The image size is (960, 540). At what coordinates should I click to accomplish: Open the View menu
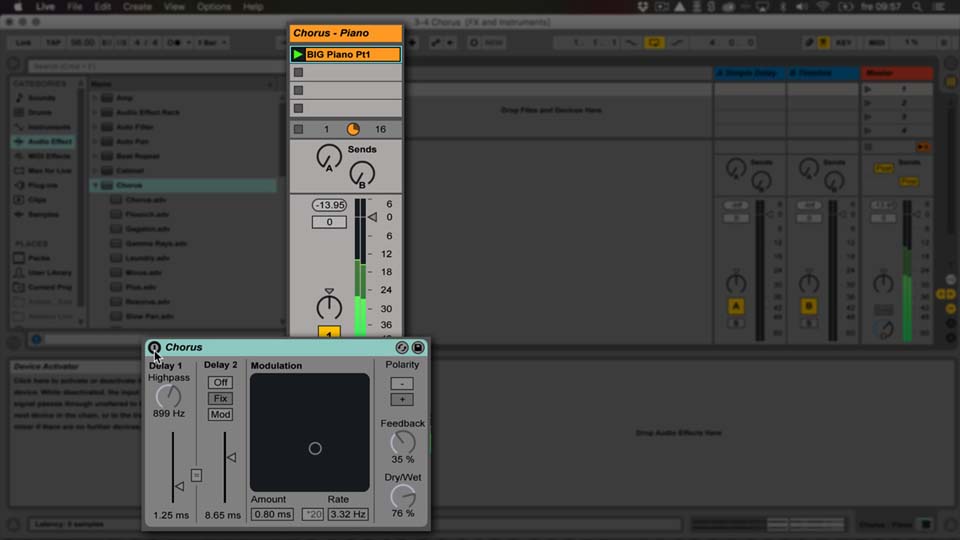pos(174,7)
